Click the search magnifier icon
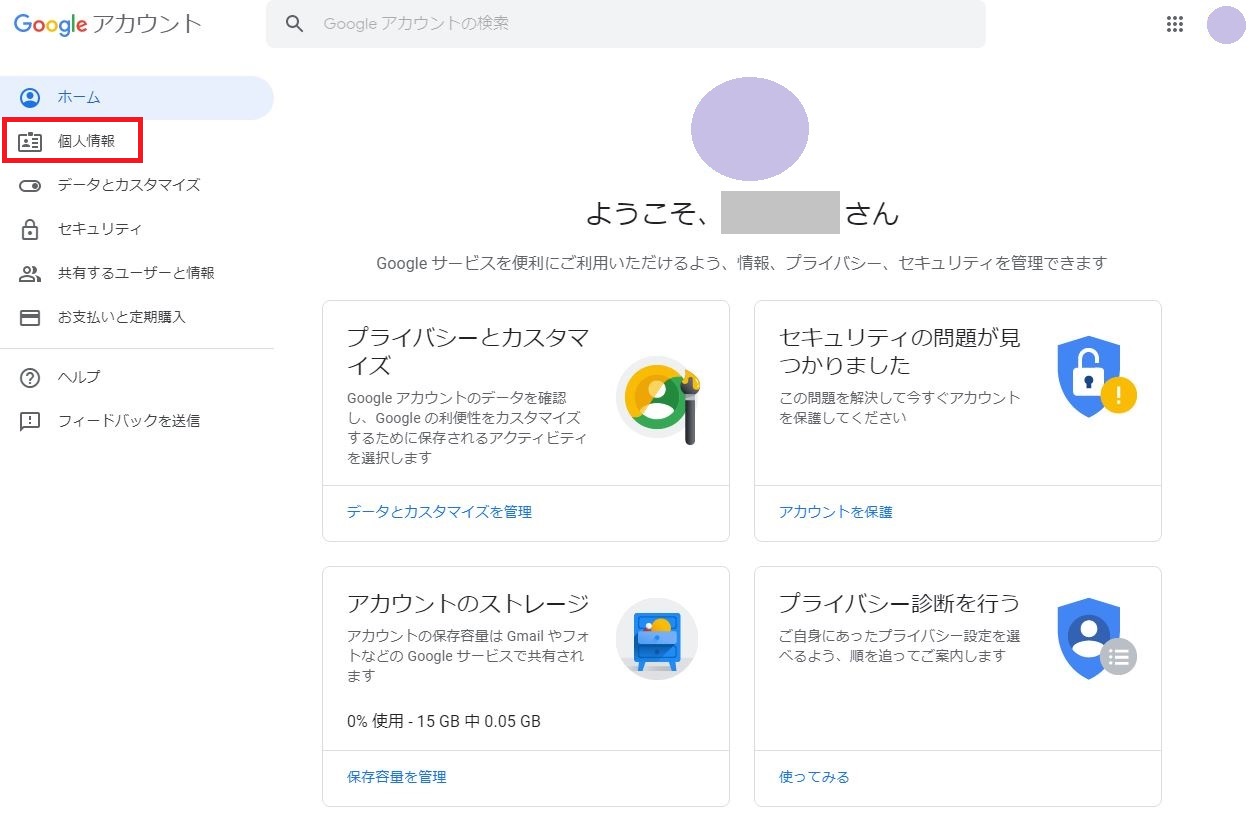This screenshot has height=824, width=1253. (294, 23)
